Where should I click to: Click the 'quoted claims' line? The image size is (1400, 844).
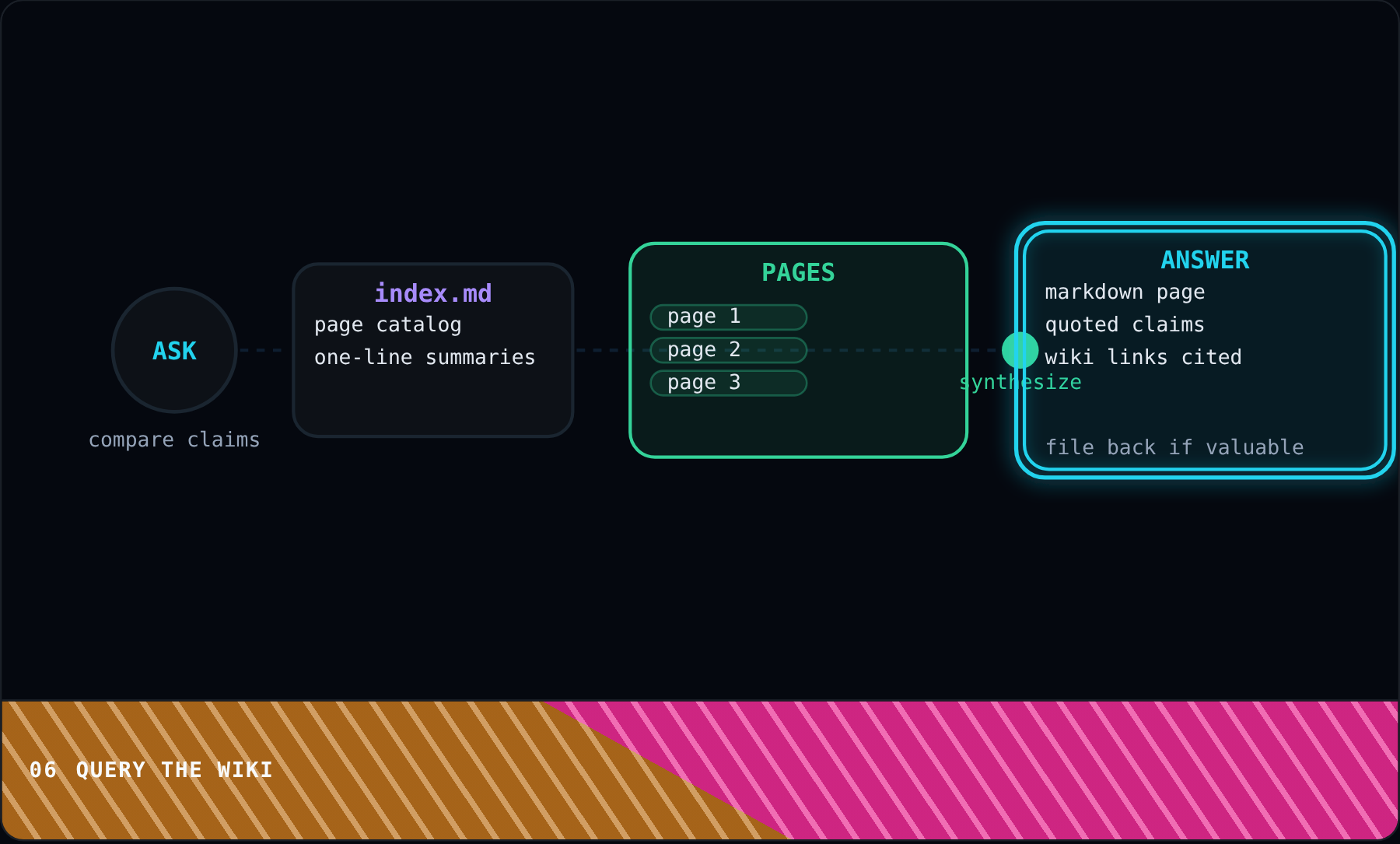[1125, 324]
